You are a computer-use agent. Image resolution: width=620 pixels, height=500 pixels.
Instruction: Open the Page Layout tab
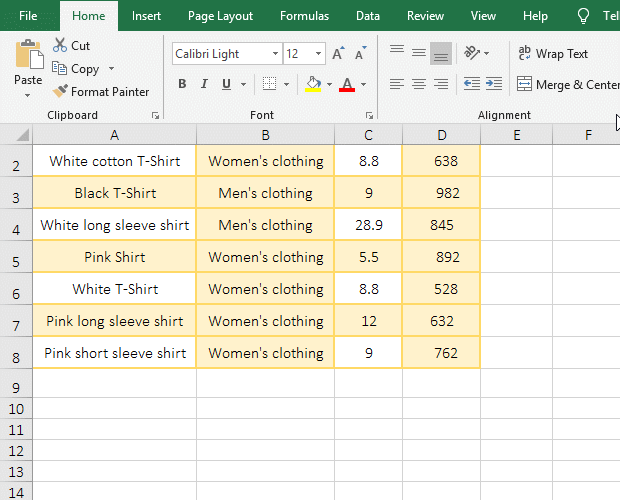click(x=220, y=16)
